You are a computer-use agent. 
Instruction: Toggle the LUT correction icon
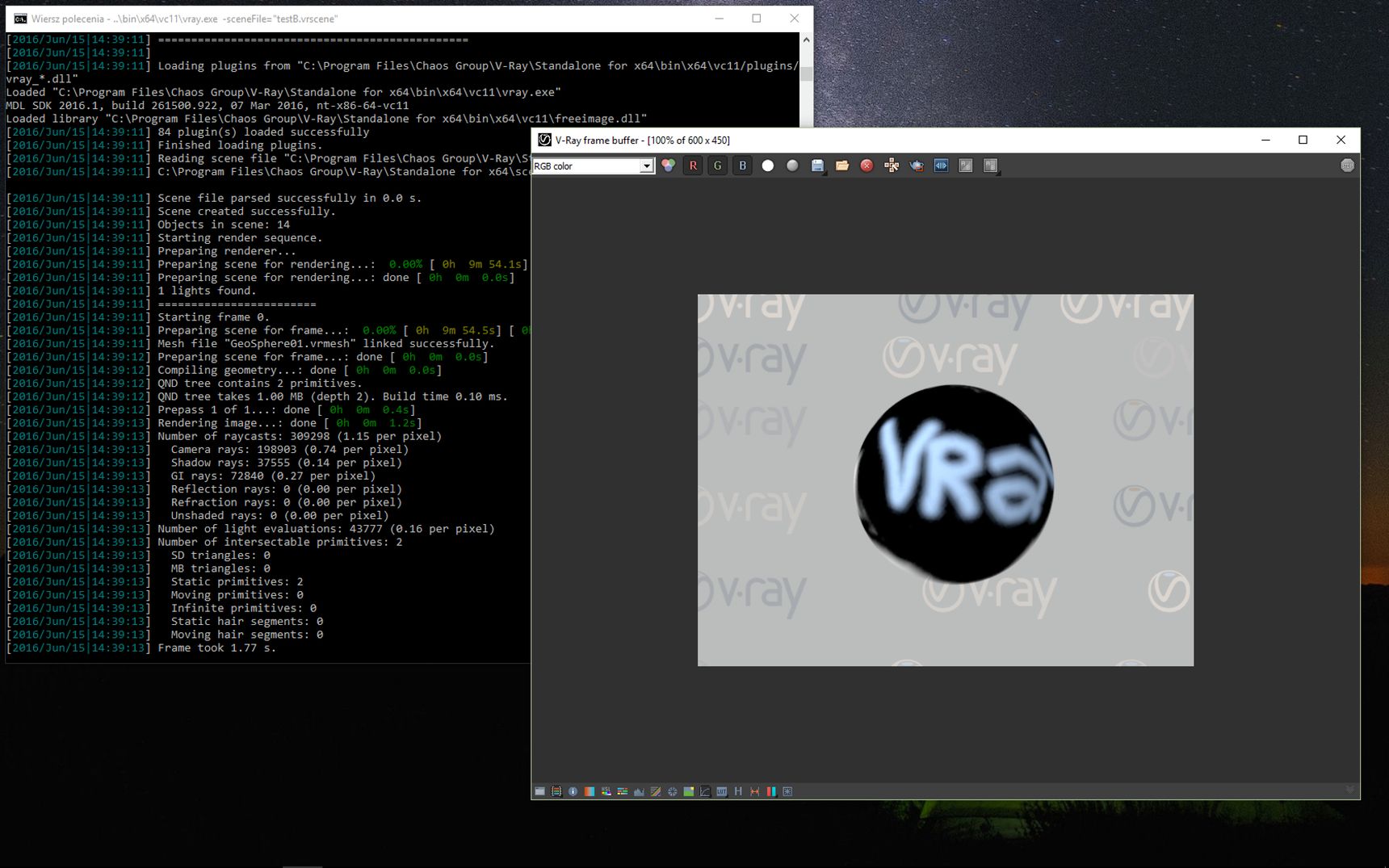tap(722, 791)
